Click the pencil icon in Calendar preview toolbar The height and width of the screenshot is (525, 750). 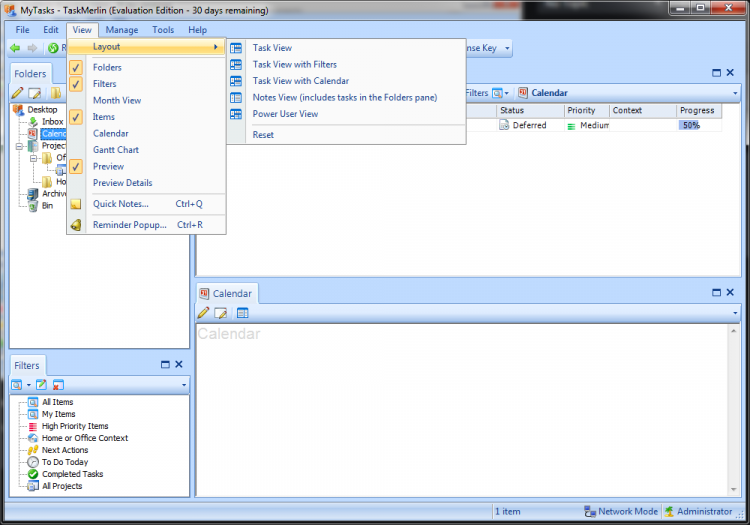(203, 313)
